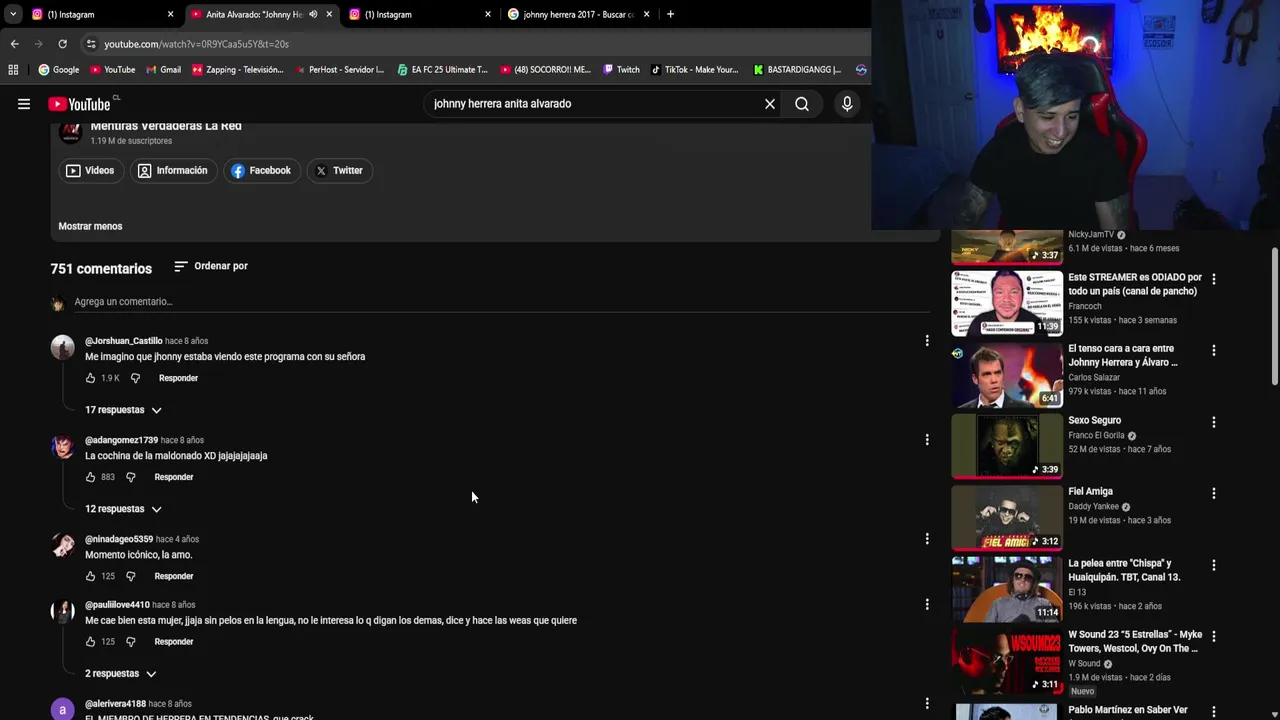Like the comment by @adangomez1739

pyautogui.click(x=90, y=477)
